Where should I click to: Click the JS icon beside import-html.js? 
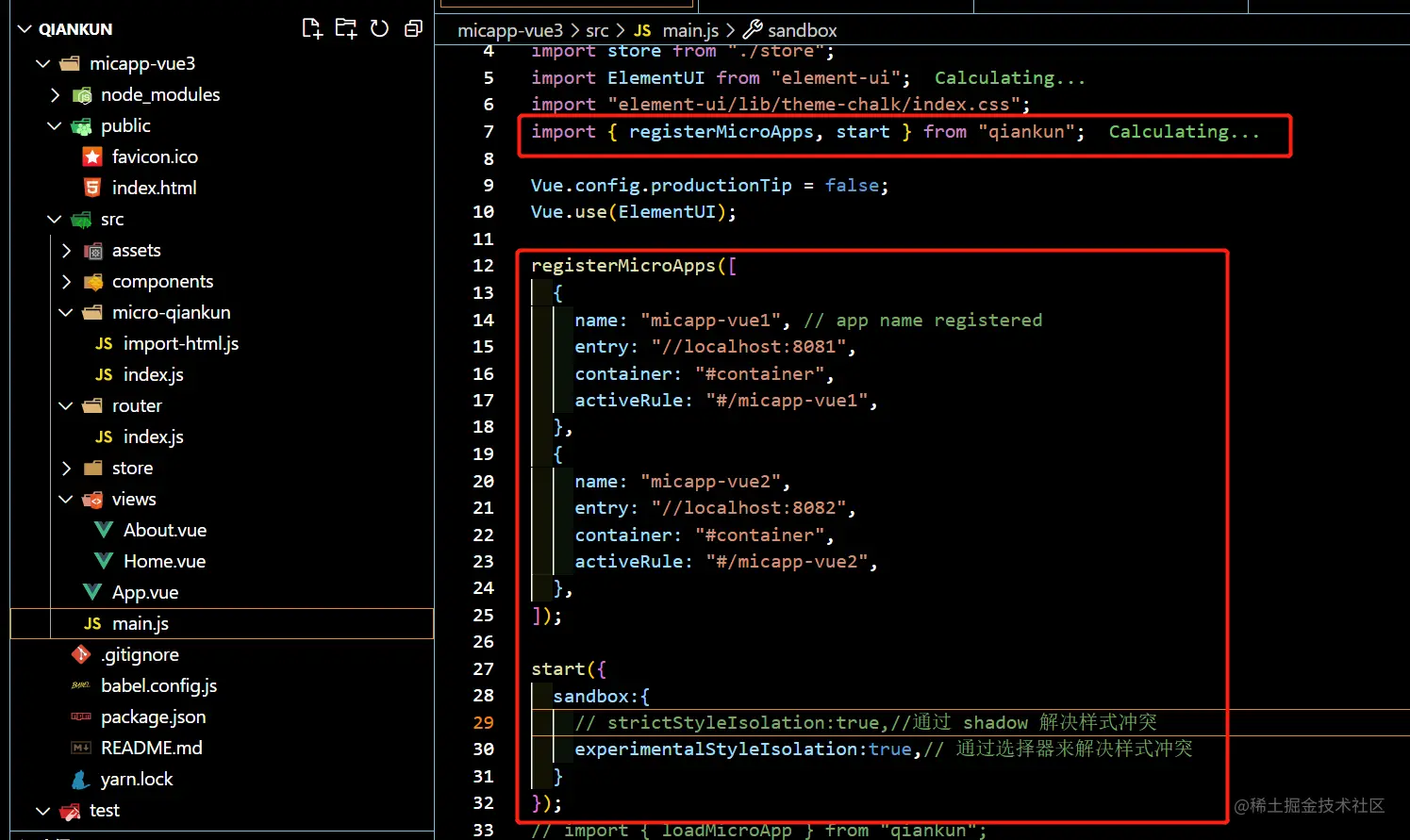pyautogui.click(x=104, y=343)
